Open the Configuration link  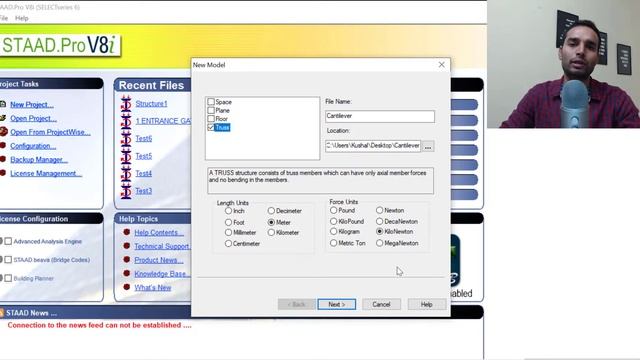pyautogui.click(x=33, y=146)
